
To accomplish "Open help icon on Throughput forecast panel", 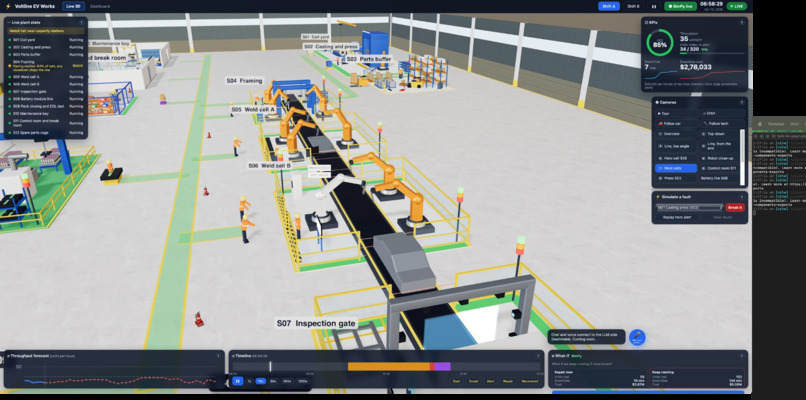I will [218, 355].
